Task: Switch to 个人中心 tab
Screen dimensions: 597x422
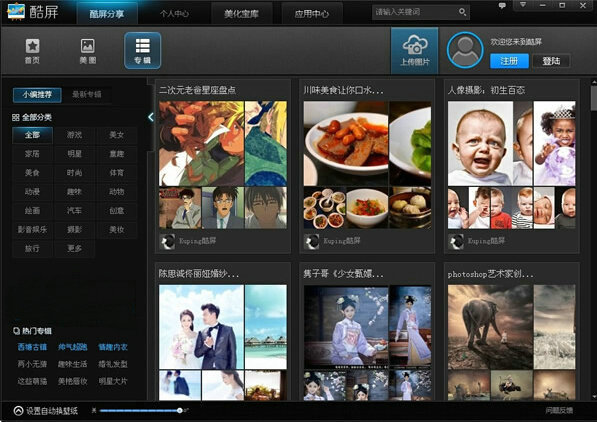Action: tap(174, 14)
